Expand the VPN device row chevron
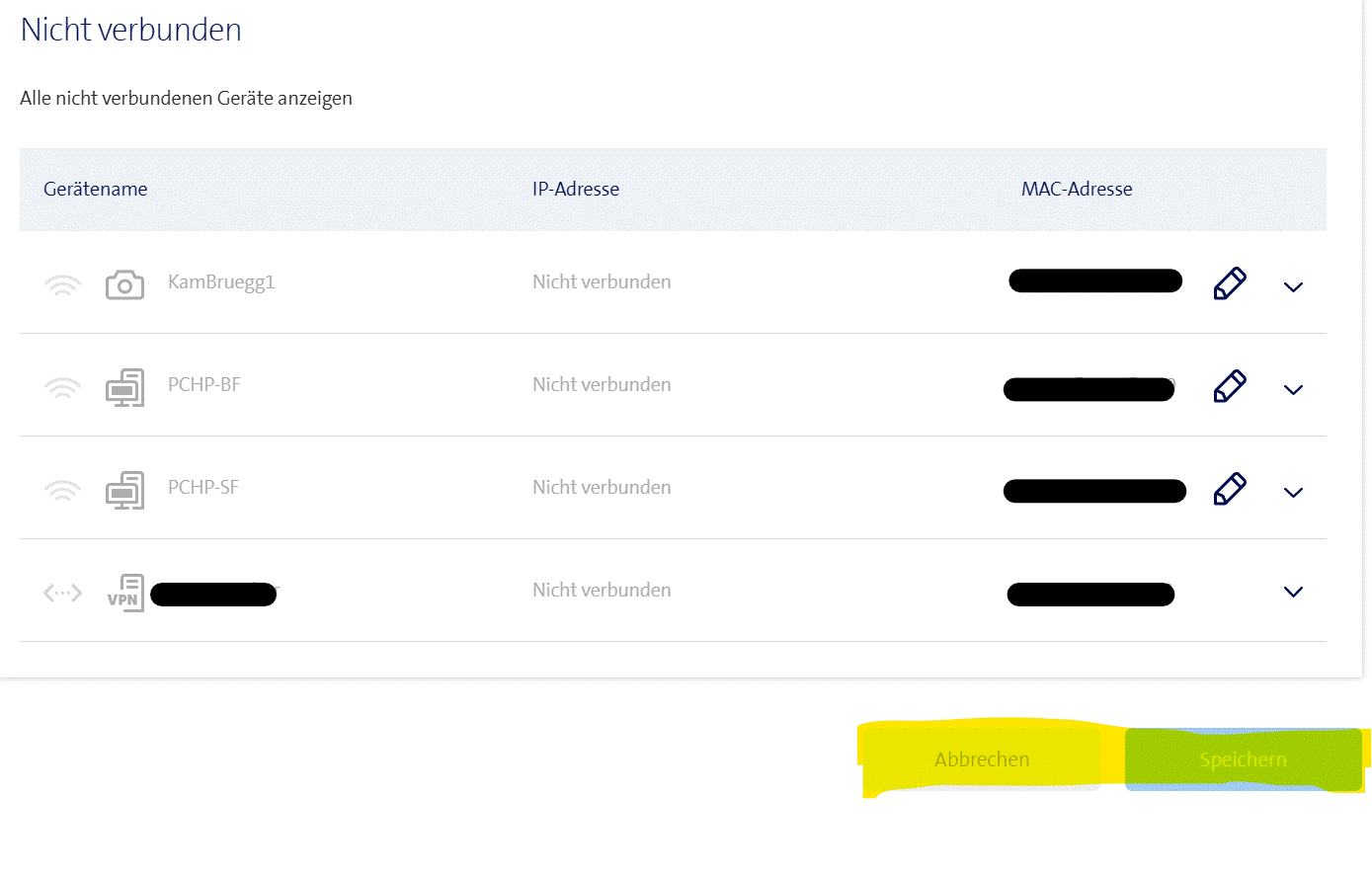1372x877 pixels. [1293, 593]
